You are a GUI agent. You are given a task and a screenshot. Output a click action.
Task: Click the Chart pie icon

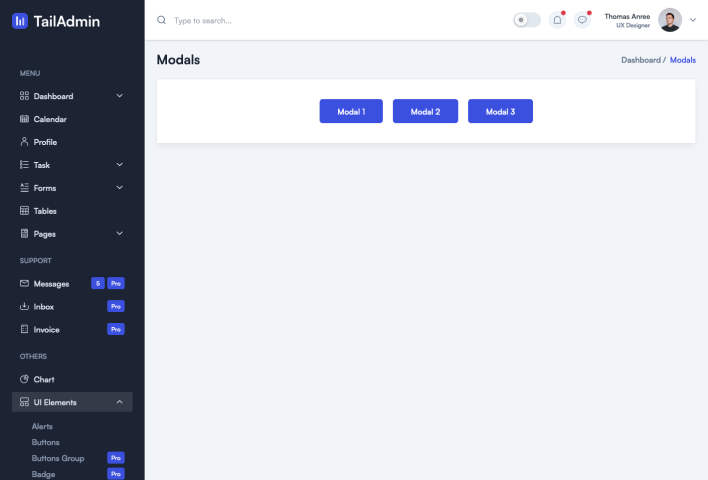tap(25, 379)
